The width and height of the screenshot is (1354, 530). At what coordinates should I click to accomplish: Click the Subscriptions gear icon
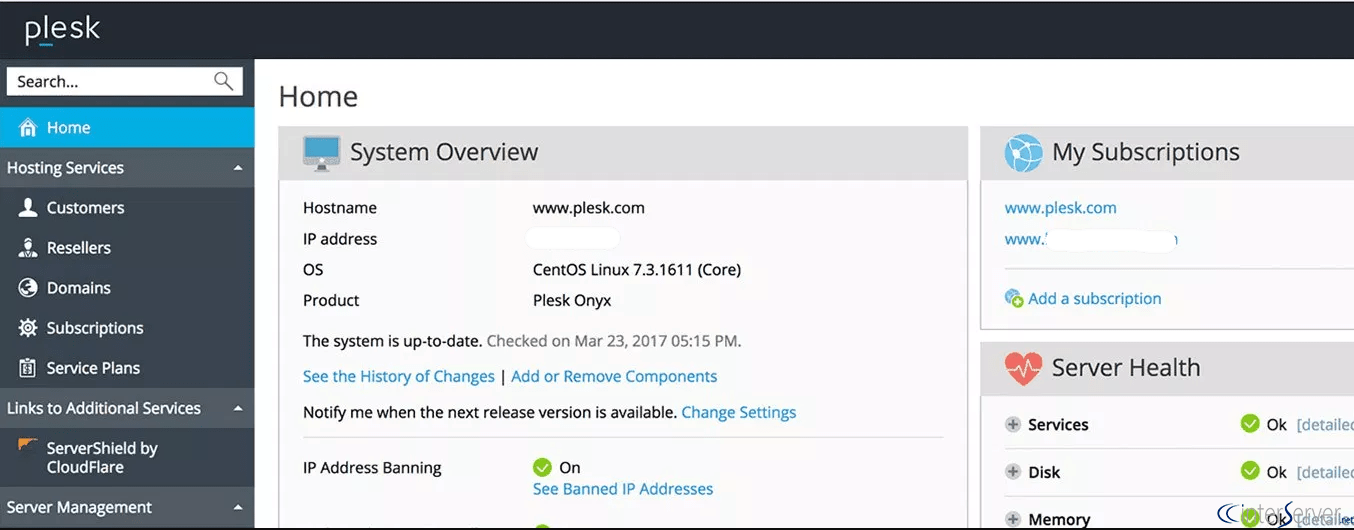(x=28, y=328)
